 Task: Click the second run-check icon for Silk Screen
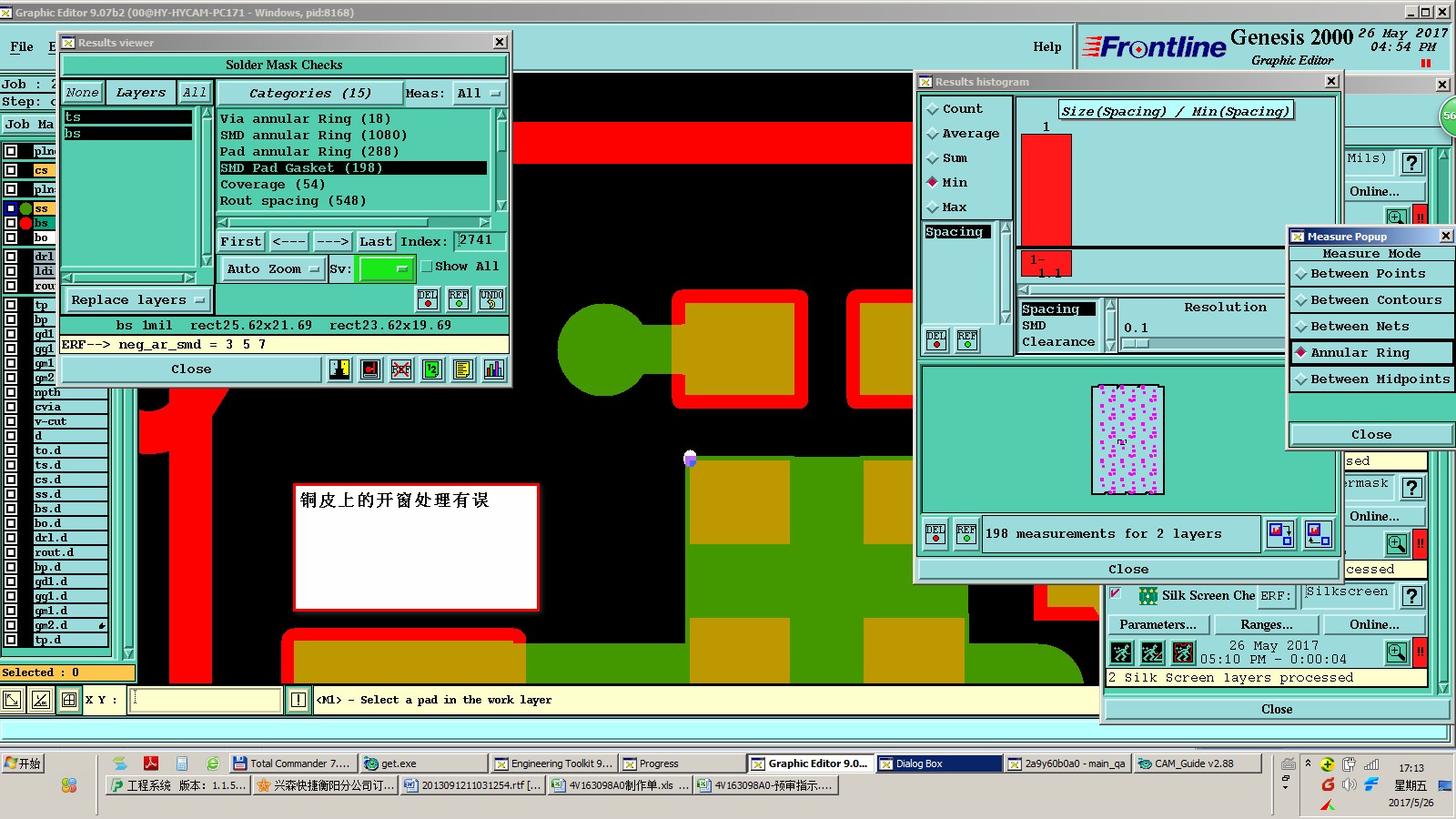pyautogui.click(x=1152, y=652)
